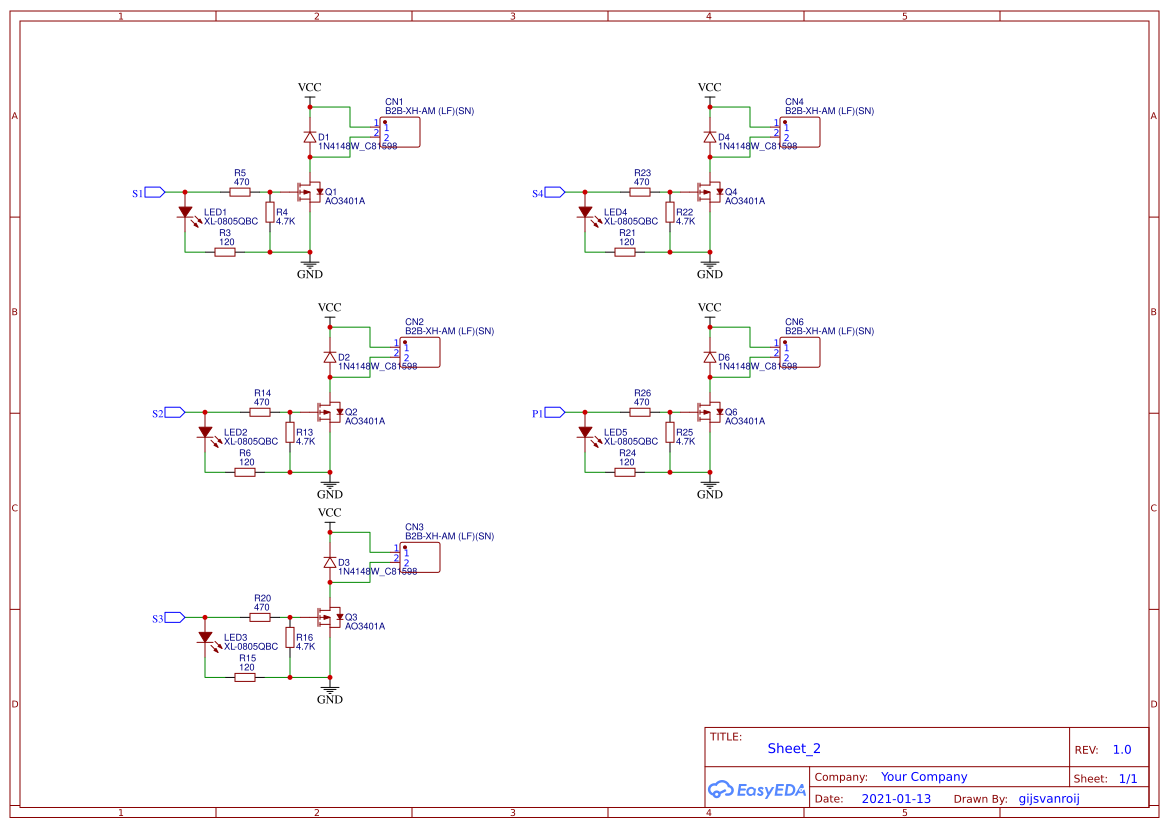
Task: Click the Q6 MOSFET symbol
Action: pyautogui.click(x=710, y=412)
